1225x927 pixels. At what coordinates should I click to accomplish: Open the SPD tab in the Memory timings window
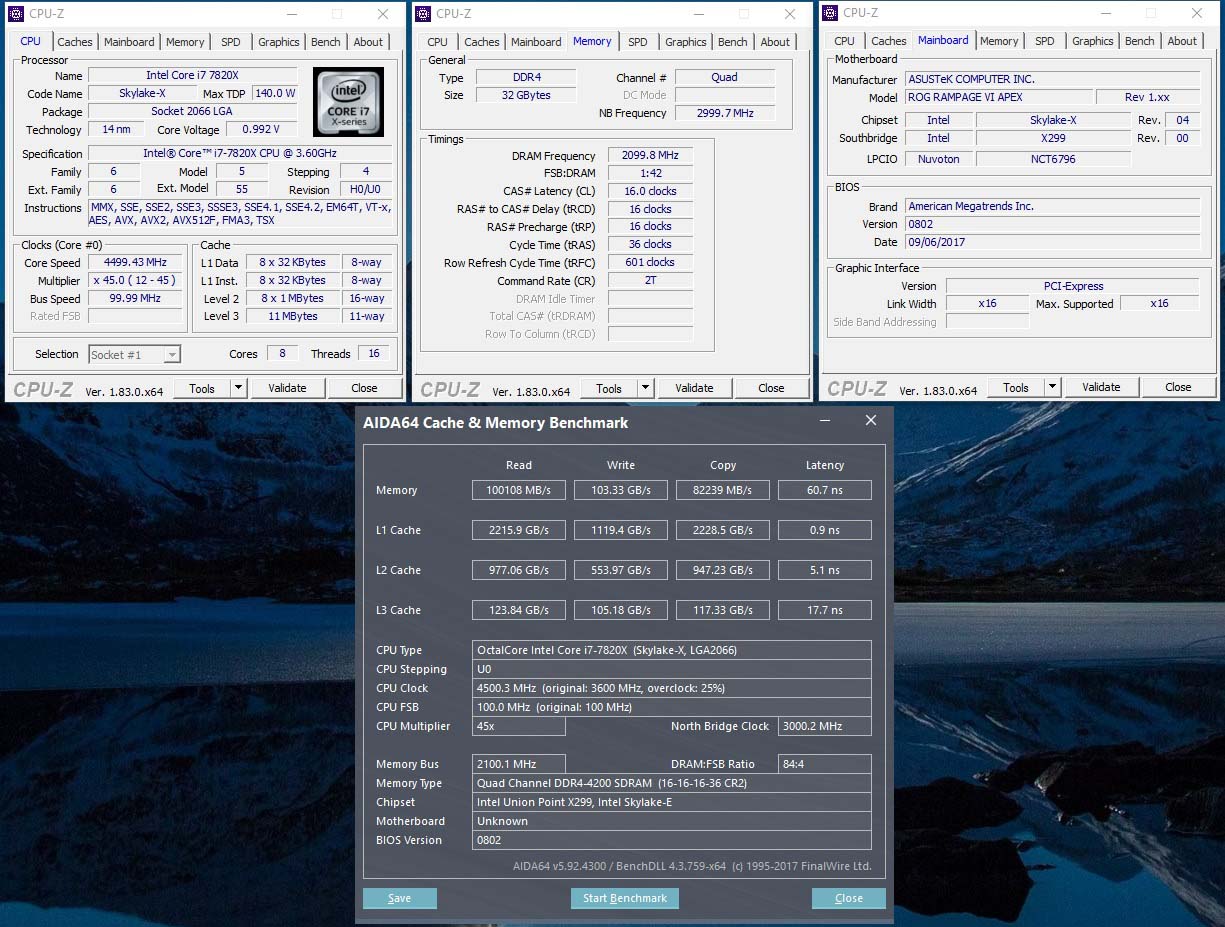click(638, 42)
